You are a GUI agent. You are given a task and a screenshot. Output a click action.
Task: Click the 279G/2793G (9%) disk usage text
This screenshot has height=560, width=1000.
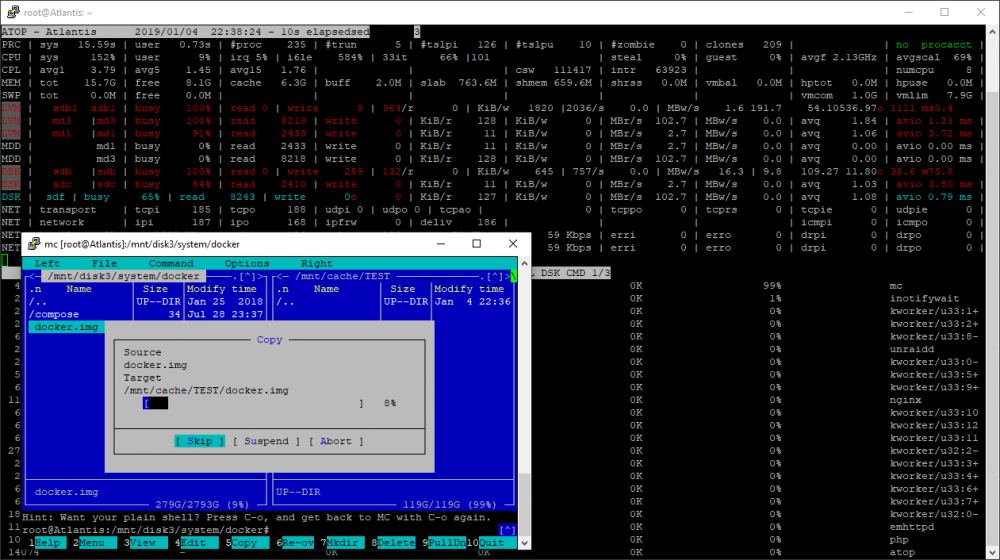click(202, 505)
